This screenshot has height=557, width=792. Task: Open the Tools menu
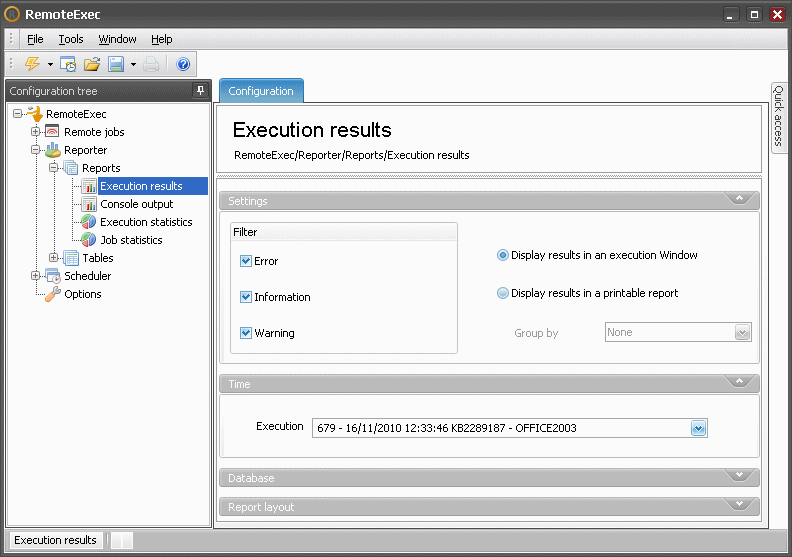pyautogui.click(x=71, y=39)
